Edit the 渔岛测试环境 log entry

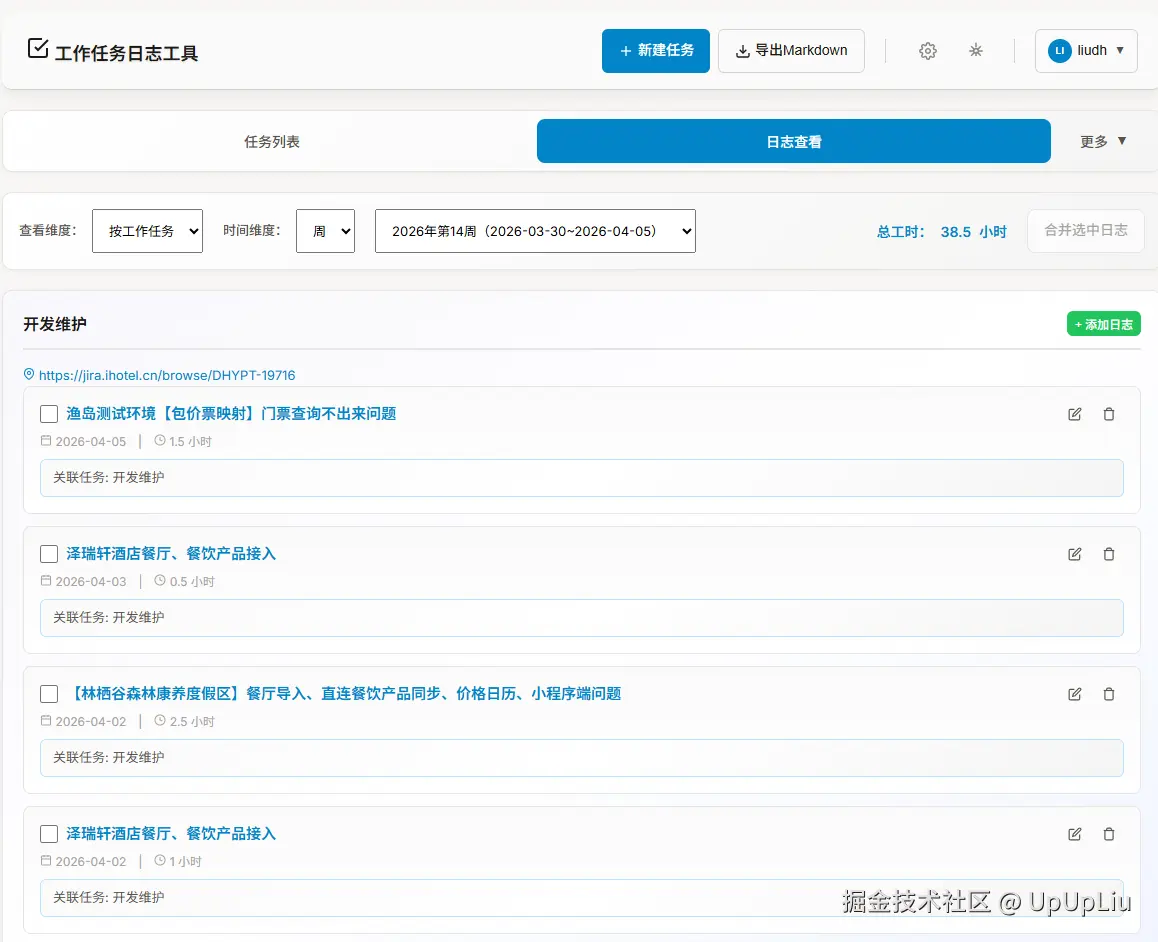pyautogui.click(x=1075, y=414)
